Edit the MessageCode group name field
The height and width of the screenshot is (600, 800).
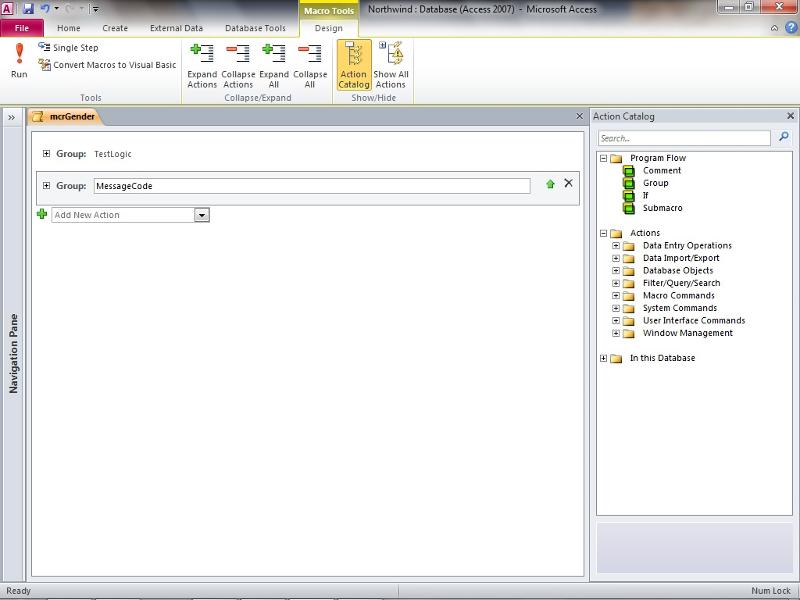[x=312, y=186]
